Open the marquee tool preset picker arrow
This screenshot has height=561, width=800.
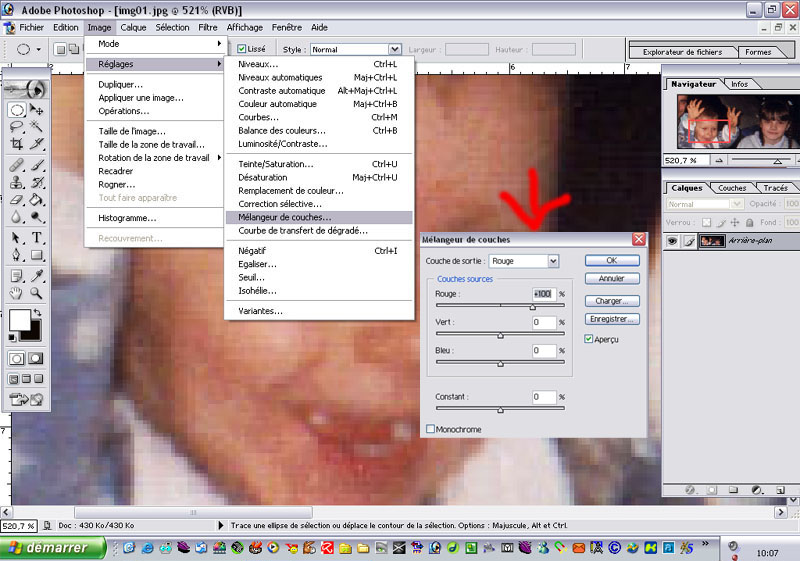(39, 49)
